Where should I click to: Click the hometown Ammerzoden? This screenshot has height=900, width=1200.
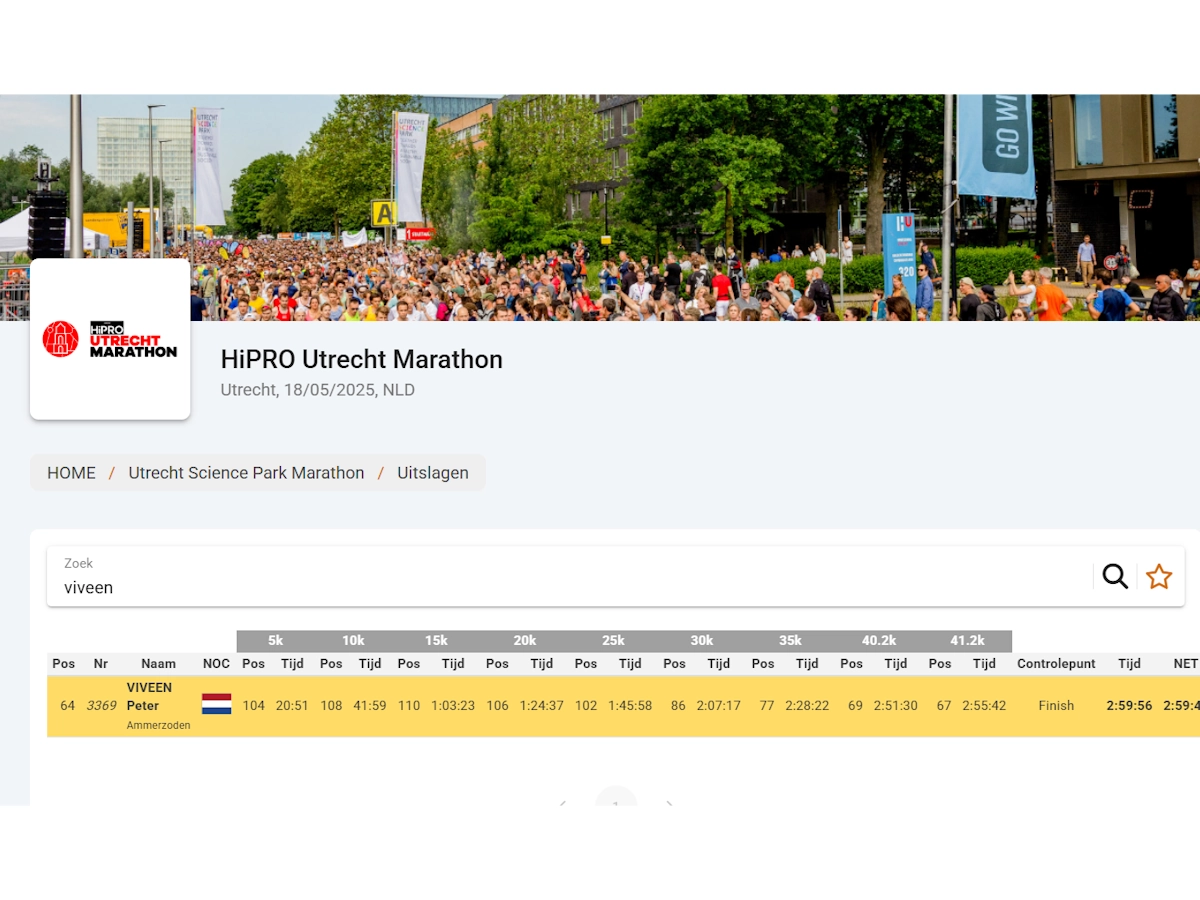click(158, 726)
